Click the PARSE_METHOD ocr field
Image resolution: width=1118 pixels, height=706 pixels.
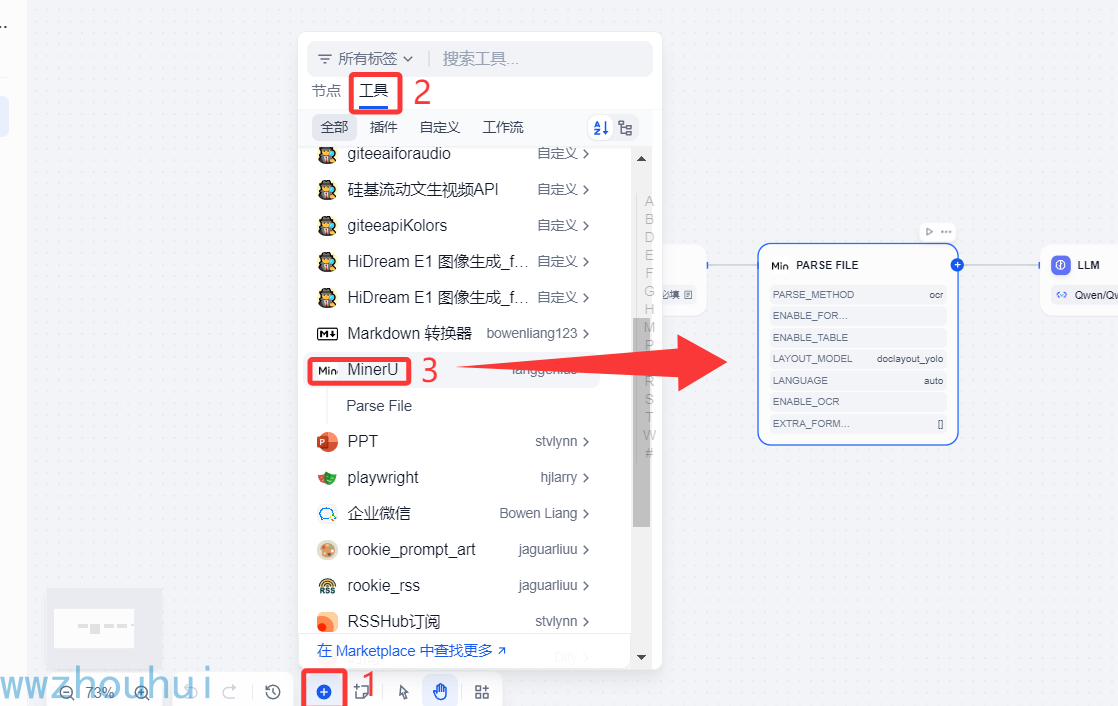(x=858, y=295)
